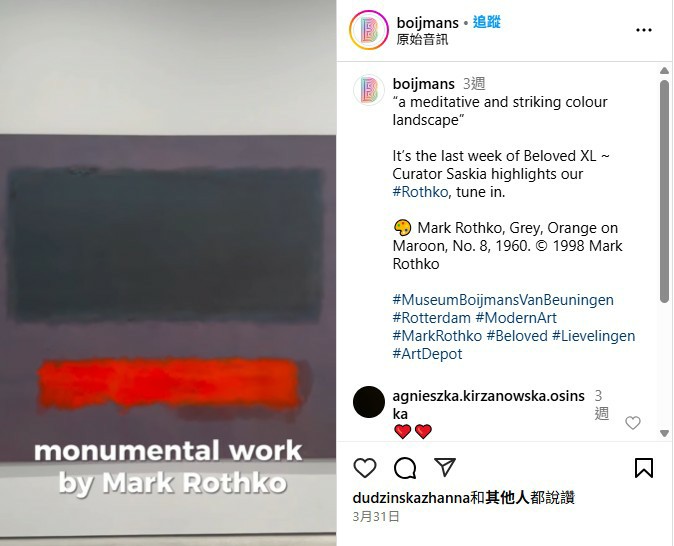Click boijmans avatar beside the caption
The image size is (674, 546).
point(369,90)
